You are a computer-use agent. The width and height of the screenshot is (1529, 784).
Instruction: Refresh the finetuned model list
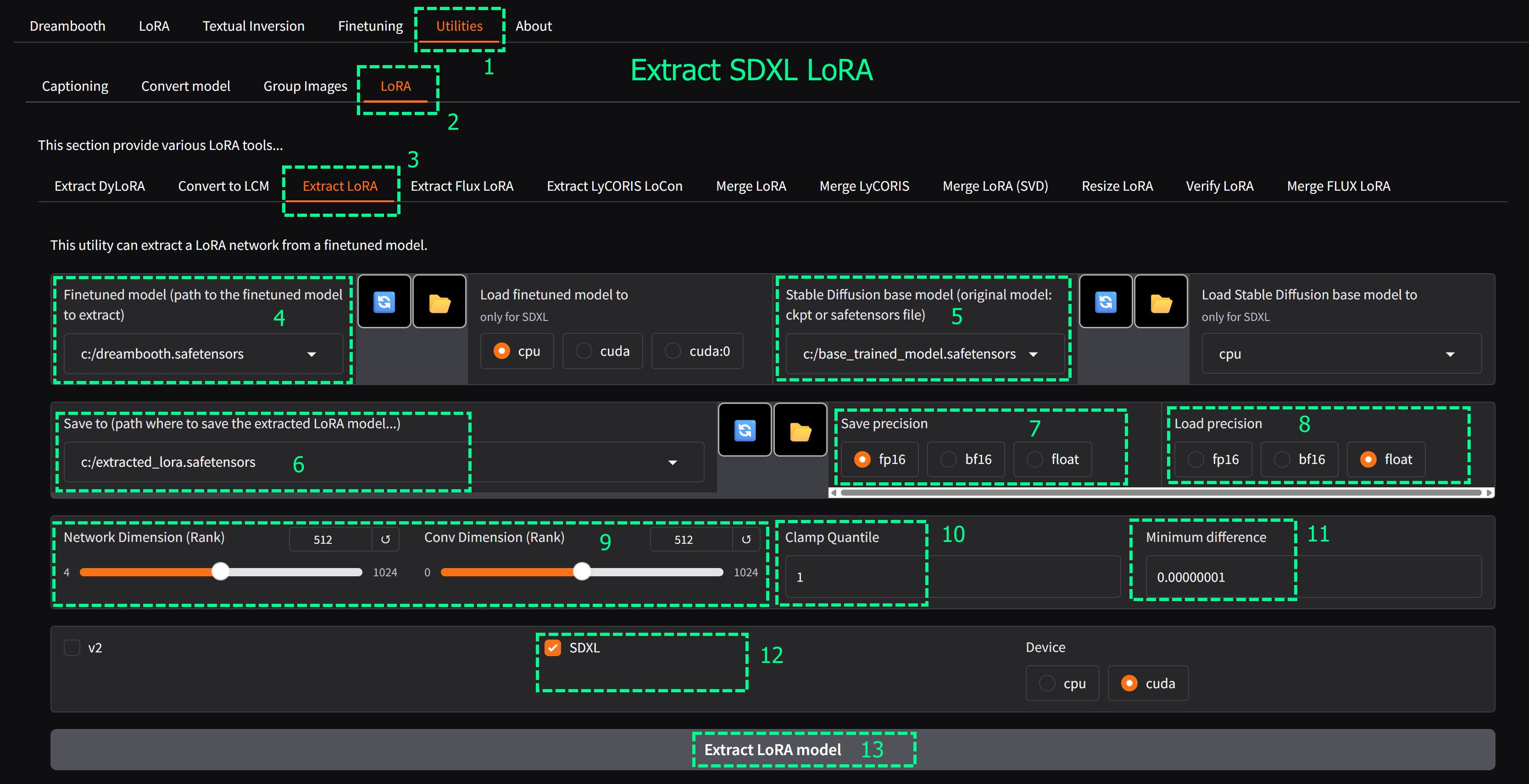(x=384, y=302)
